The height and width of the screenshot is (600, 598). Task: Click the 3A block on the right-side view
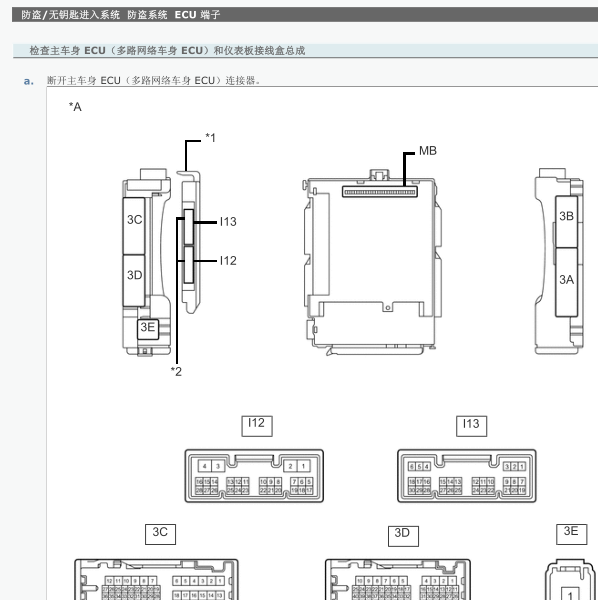click(566, 282)
